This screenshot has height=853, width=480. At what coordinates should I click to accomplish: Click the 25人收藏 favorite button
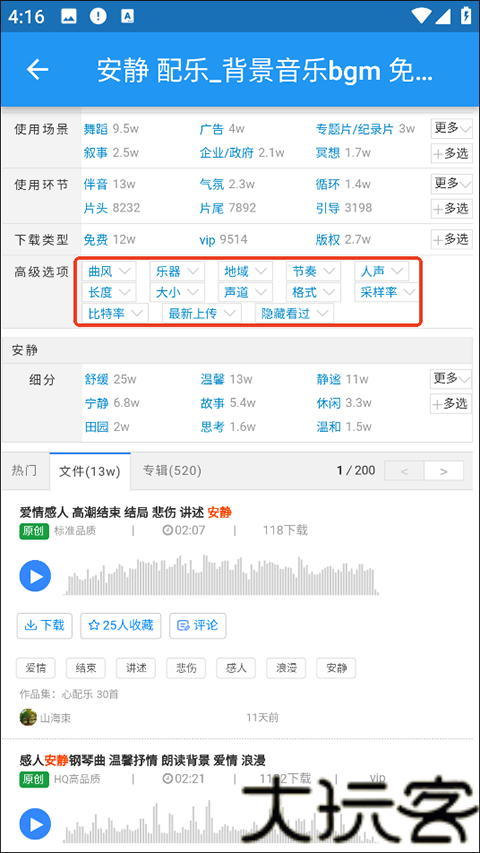121,626
